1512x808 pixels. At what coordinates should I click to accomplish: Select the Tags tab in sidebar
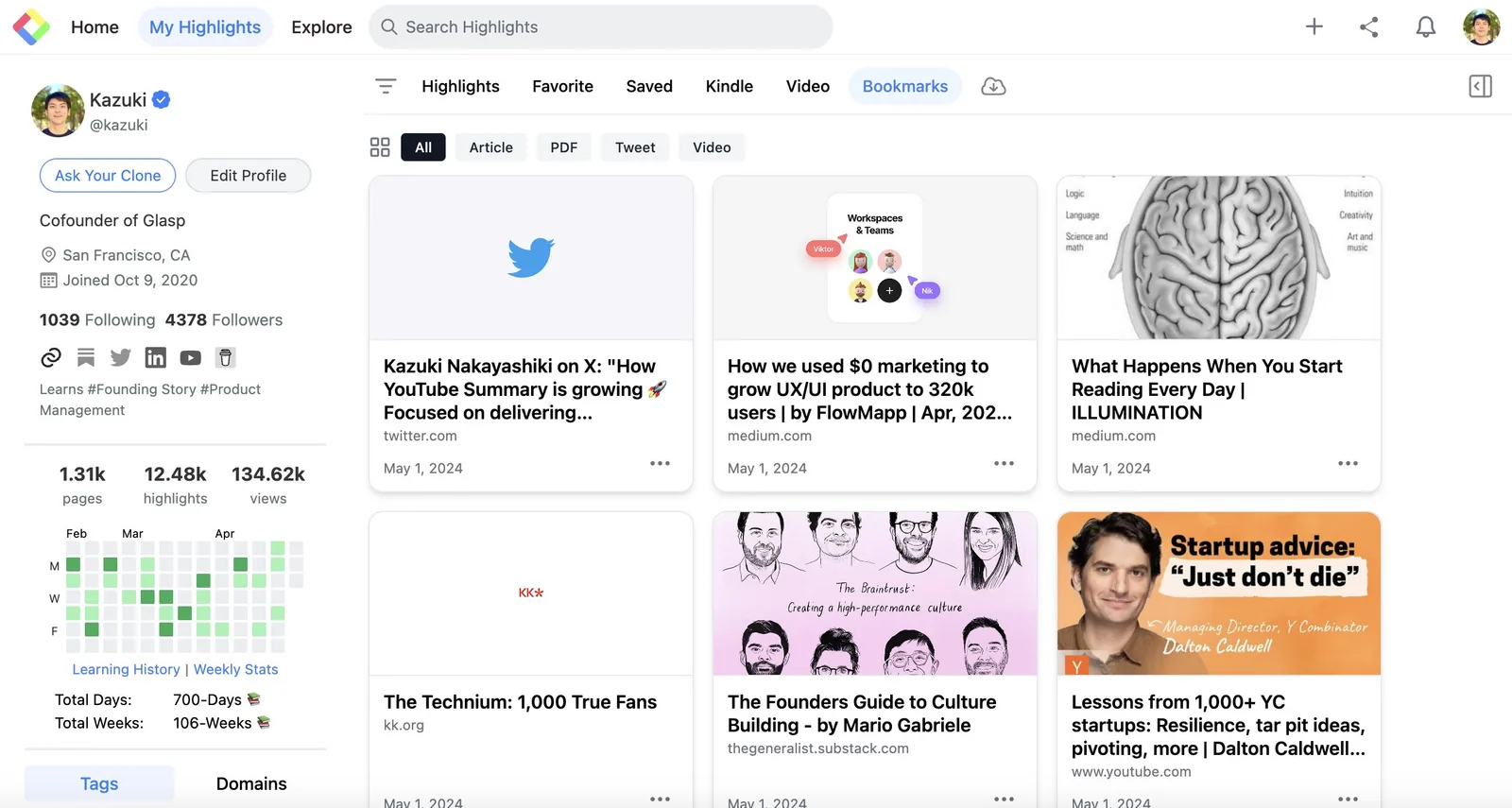[x=99, y=783]
